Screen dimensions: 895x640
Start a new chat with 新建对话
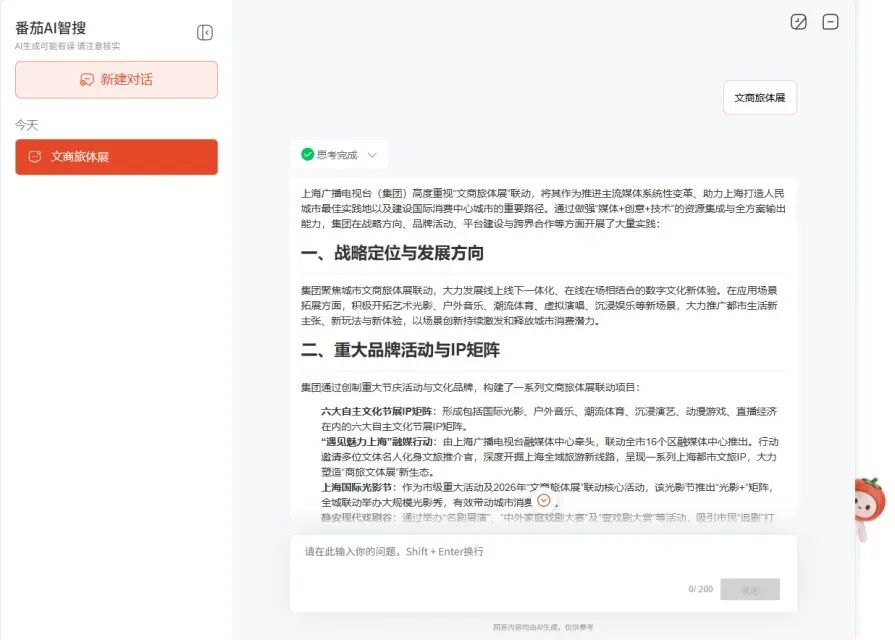pyautogui.click(x=116, y=79)
